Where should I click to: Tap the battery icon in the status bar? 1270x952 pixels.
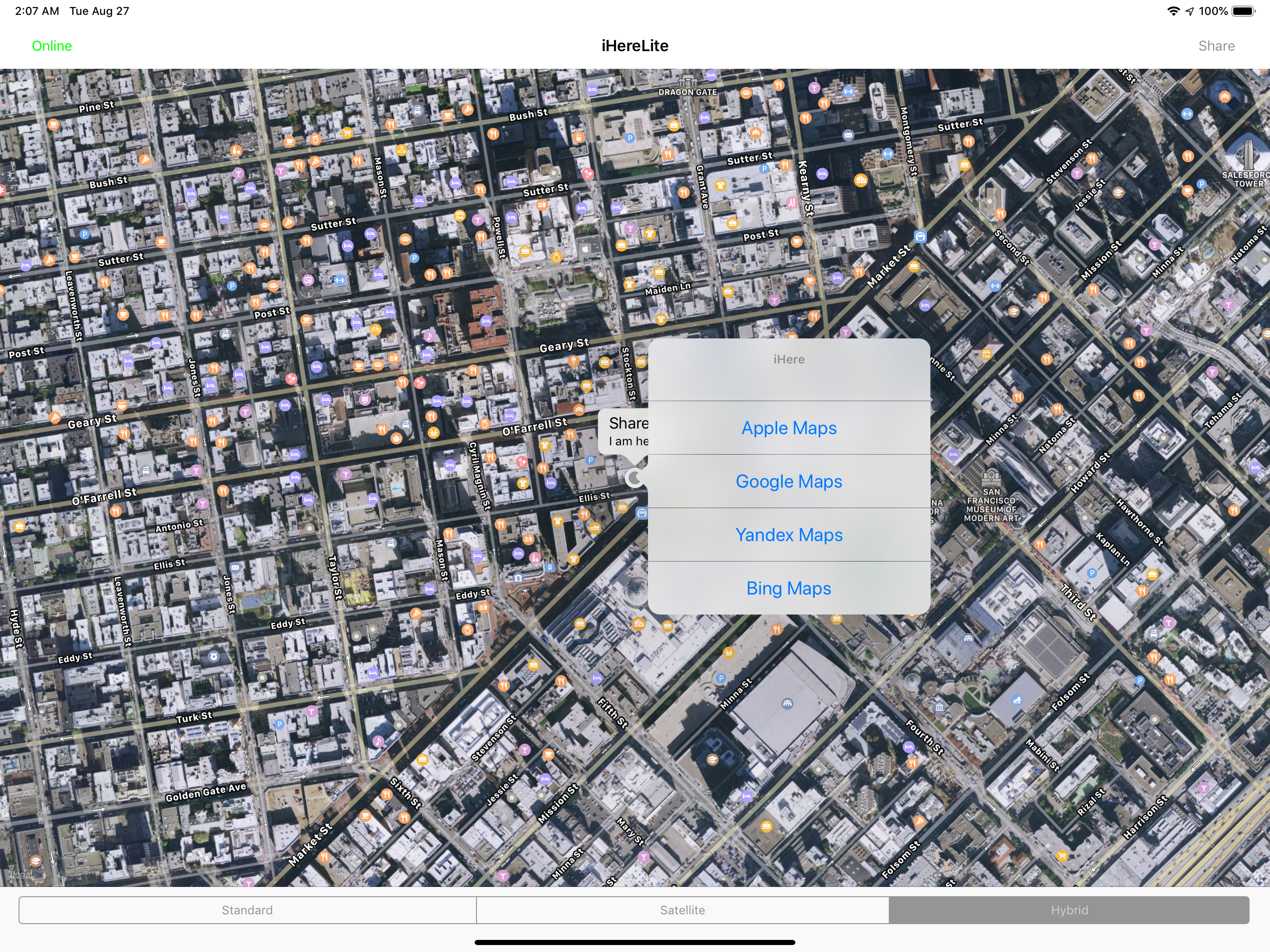[1244, 12]
